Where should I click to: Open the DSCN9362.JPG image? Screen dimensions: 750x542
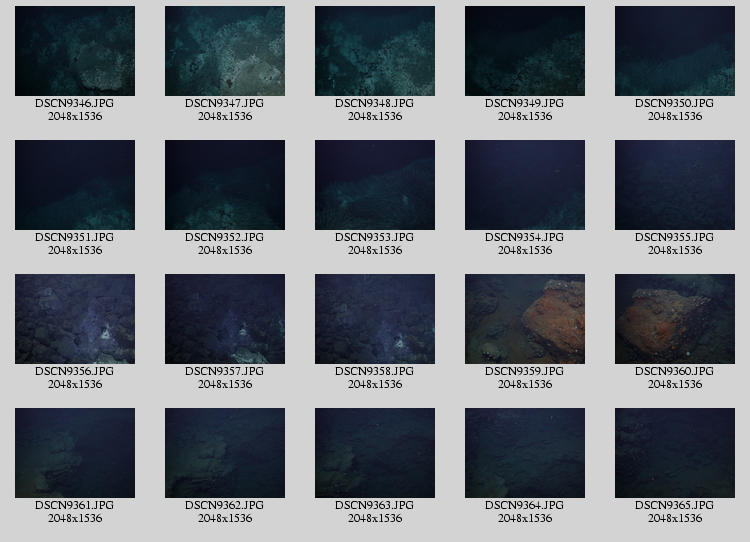pyautogui.click(x=225, y=453)
